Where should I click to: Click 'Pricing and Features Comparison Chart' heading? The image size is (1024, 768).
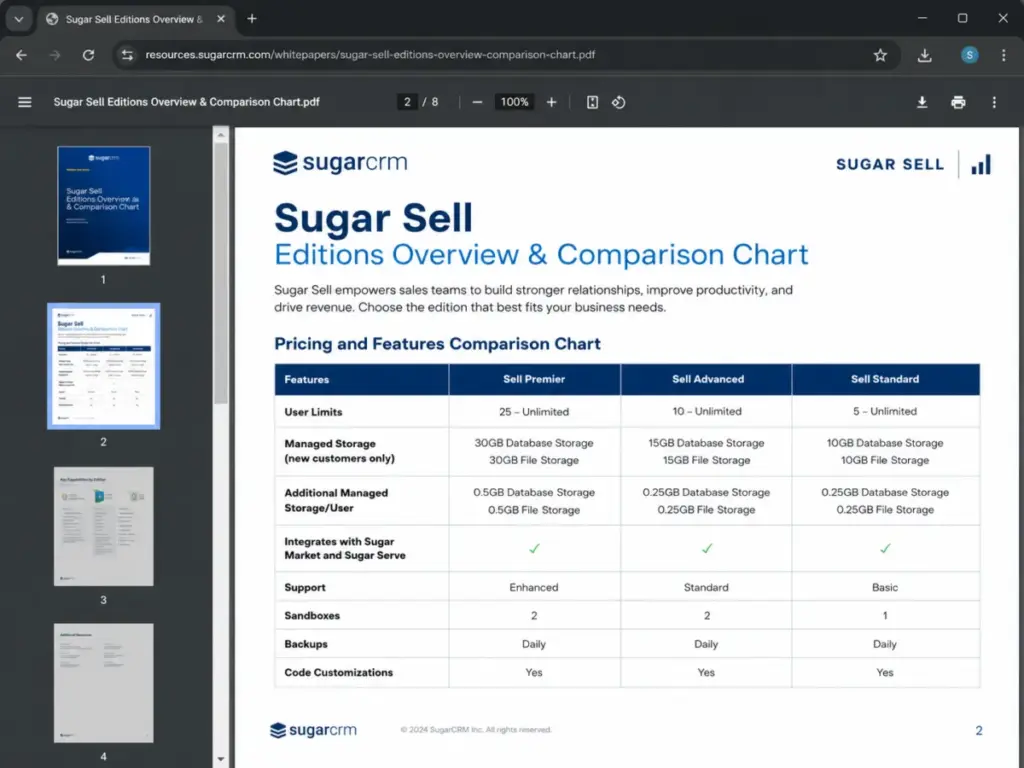click(437, 344)
